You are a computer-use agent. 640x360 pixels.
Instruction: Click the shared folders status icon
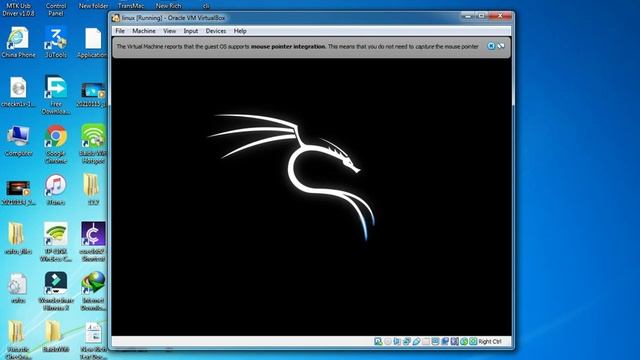(x=426, y=341)
